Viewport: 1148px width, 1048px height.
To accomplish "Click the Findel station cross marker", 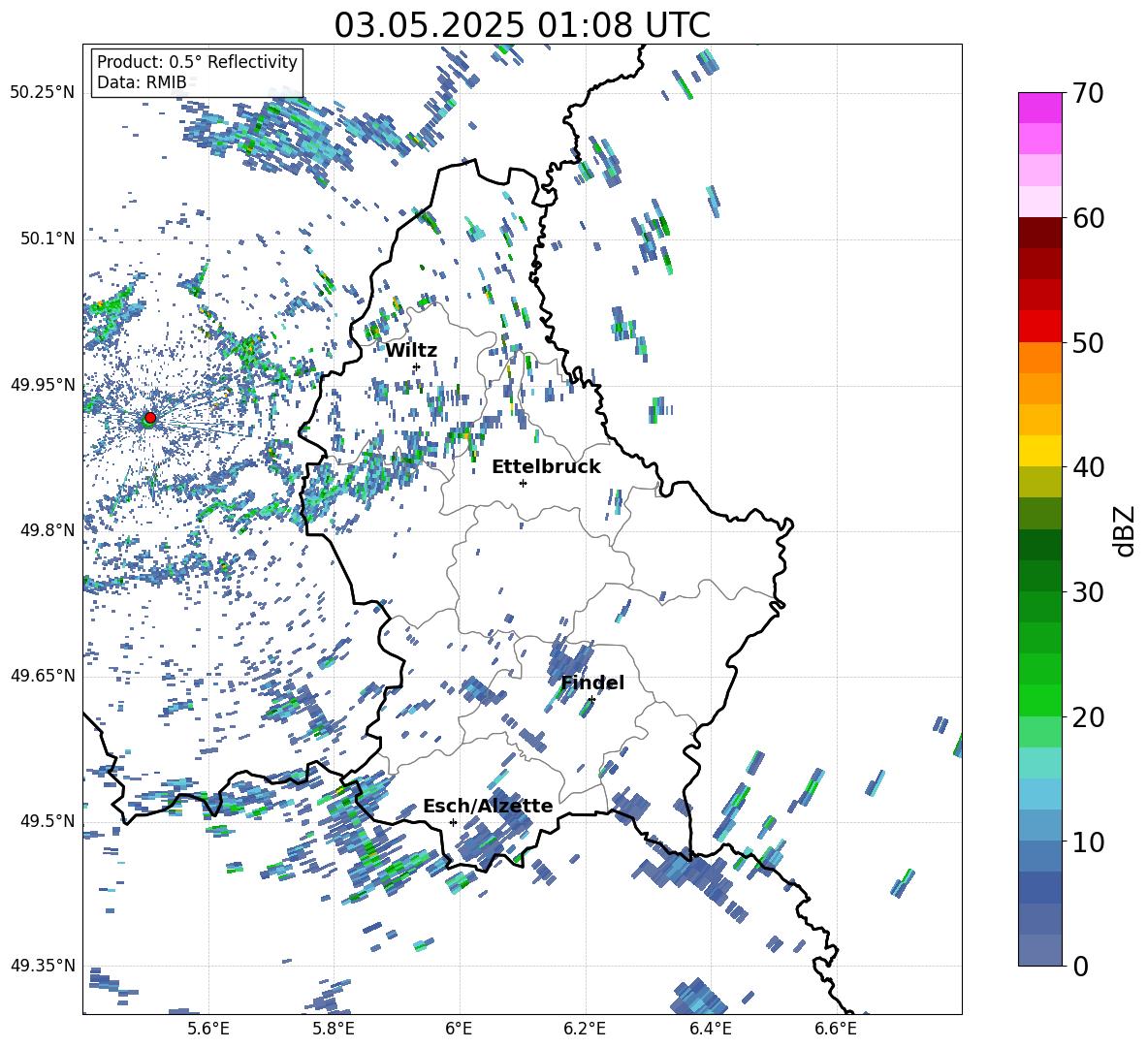I will pyautogui.click(x=591, y=699).
